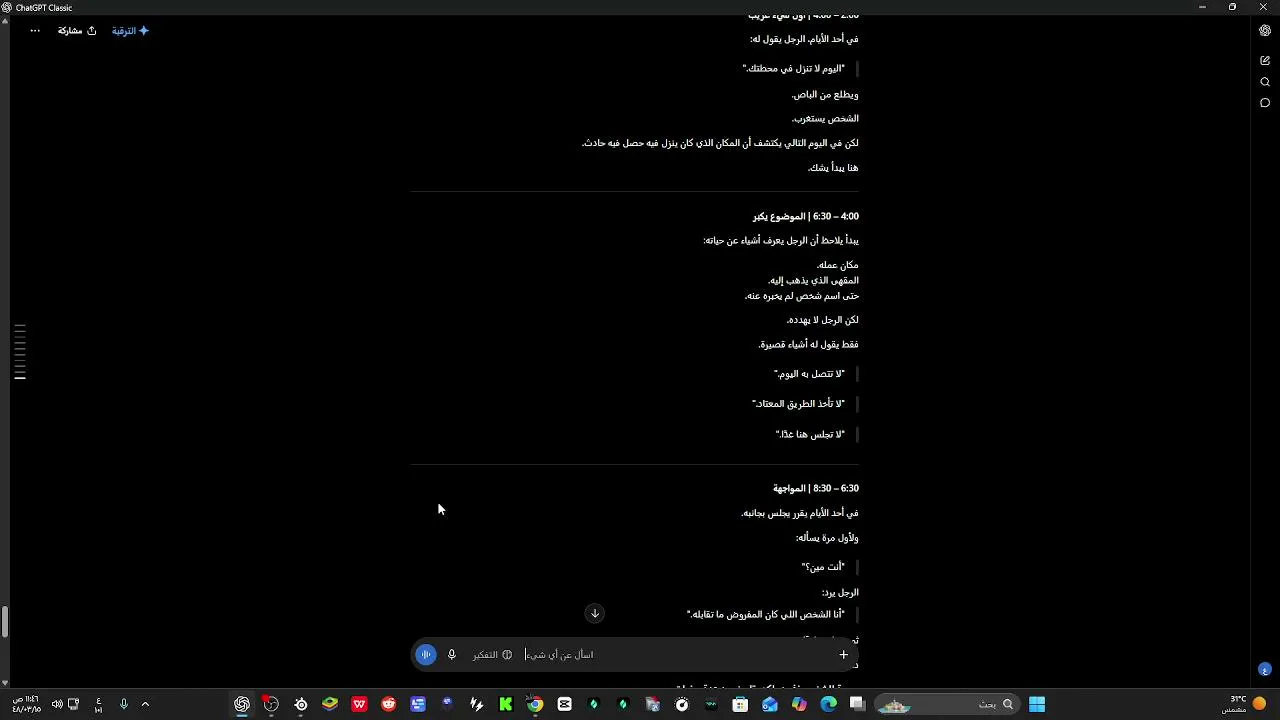
Task: Click the line ويطلع من الباص.
Action: [825, 95]
